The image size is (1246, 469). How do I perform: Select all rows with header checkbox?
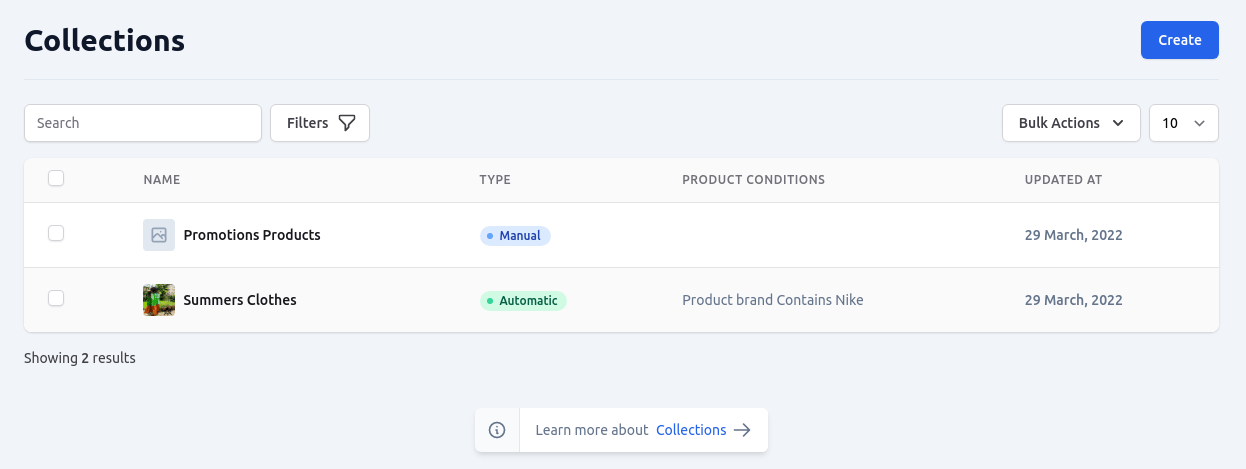pyautogui.click(x=56, y=178)
